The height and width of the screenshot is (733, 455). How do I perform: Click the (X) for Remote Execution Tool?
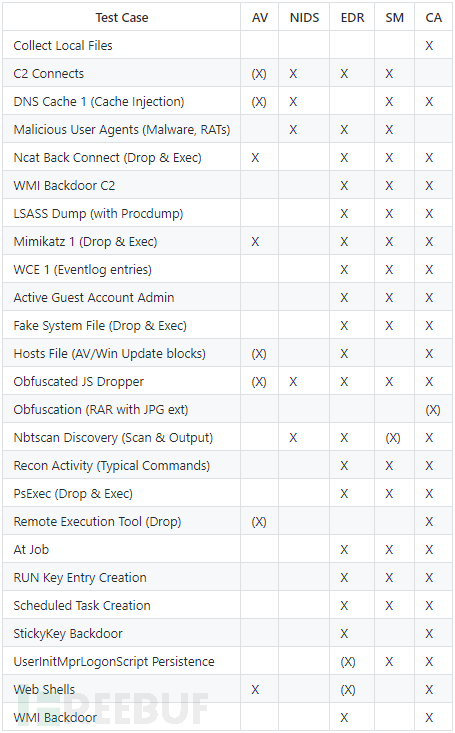(x=259, y=522)
